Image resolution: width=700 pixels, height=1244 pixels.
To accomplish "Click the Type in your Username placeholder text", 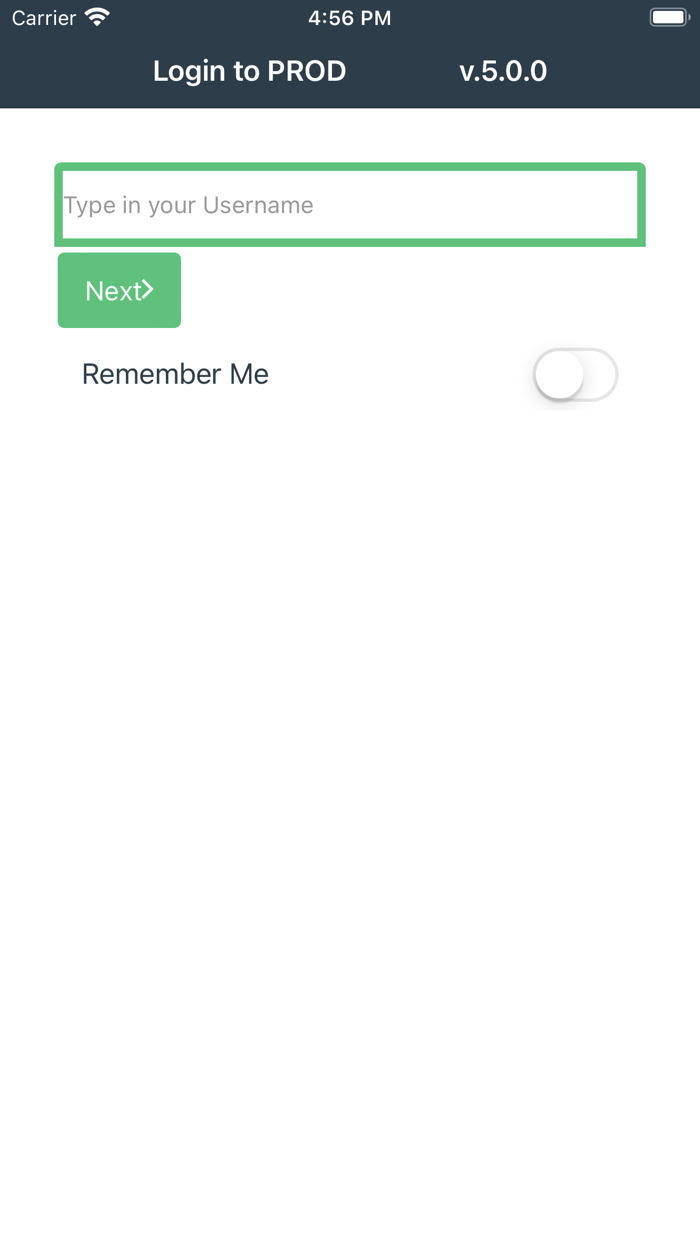I will click(x=188, y=204).
